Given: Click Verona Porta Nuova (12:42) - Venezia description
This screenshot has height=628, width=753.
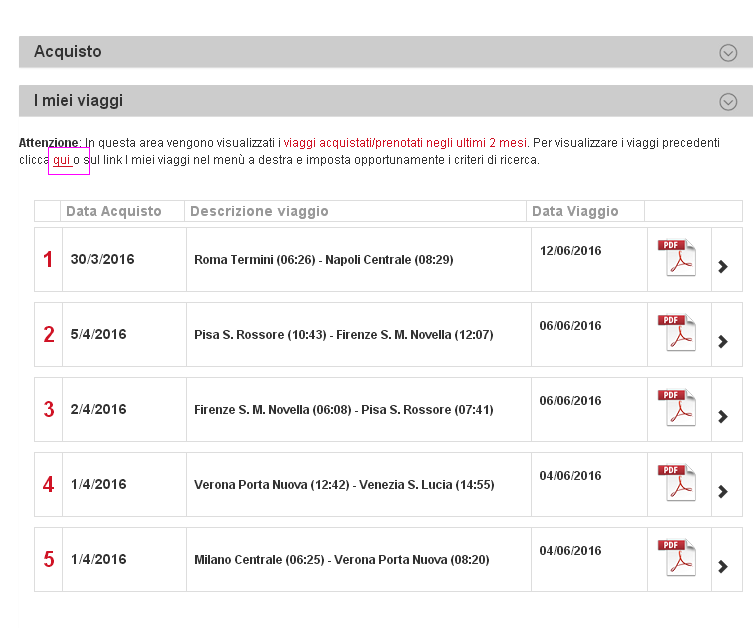Looking at the screenshot, I should pyautogui.click(x=344, y=484).
